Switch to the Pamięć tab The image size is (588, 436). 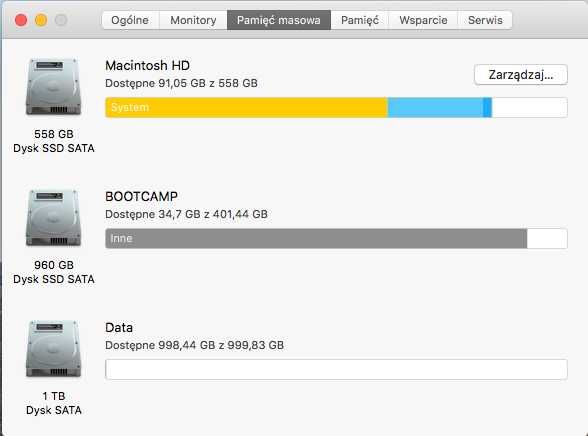click(x=360, y=20)
